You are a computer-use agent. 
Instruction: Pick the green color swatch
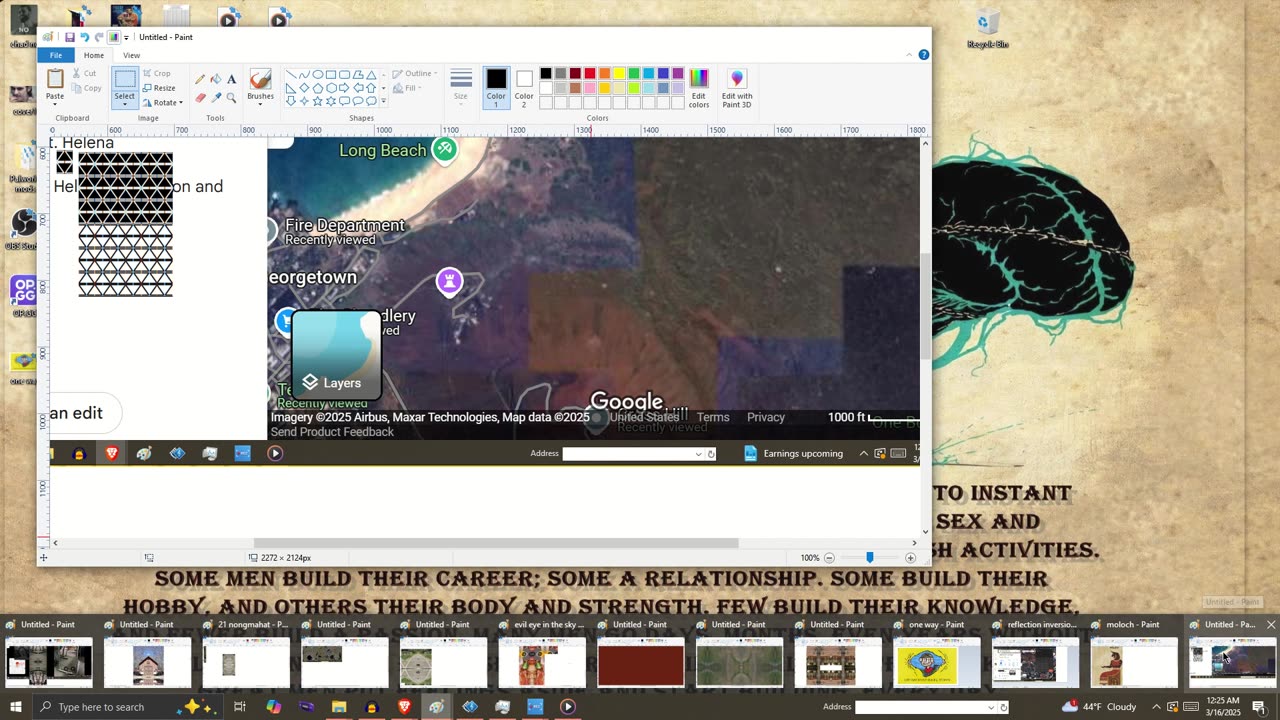point(634,73)
